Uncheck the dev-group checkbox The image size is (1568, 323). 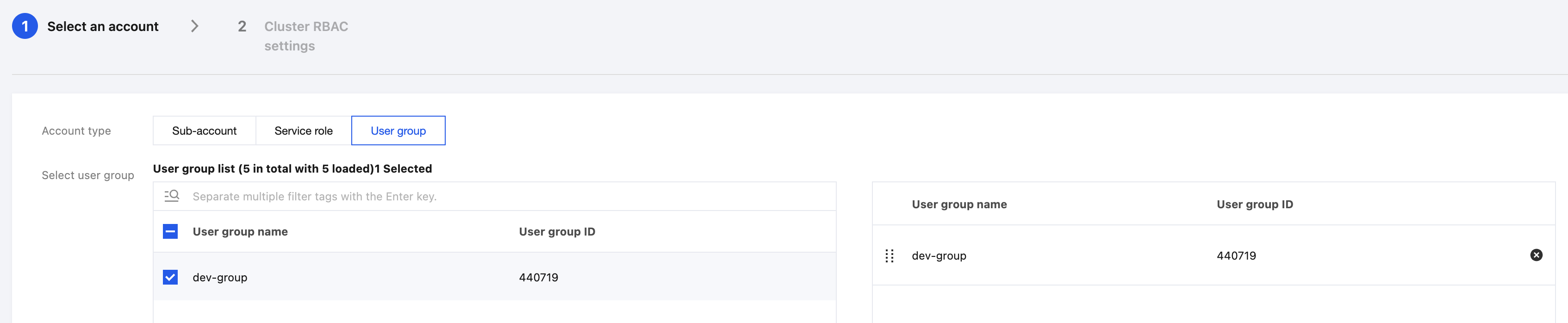(x=170, y=277)
